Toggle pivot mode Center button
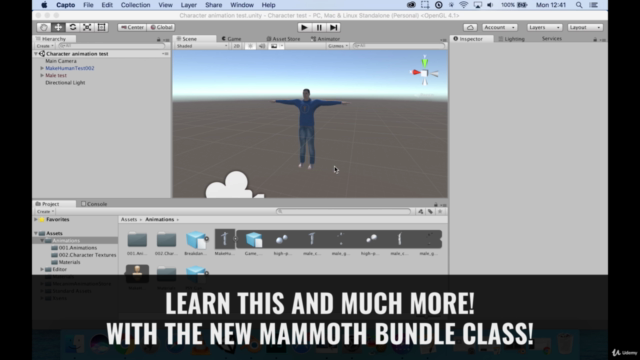Screen dimensions: 640x360 (132, 27)
